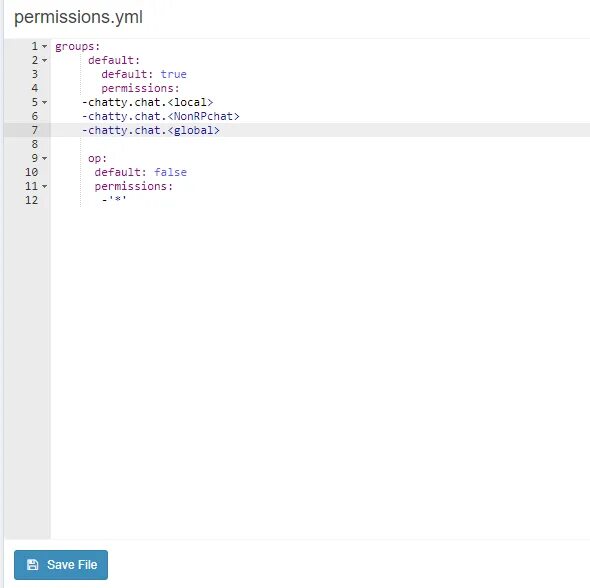
Task: Click the op: key text
Action: pyautogui.click(x=97, y=158)
